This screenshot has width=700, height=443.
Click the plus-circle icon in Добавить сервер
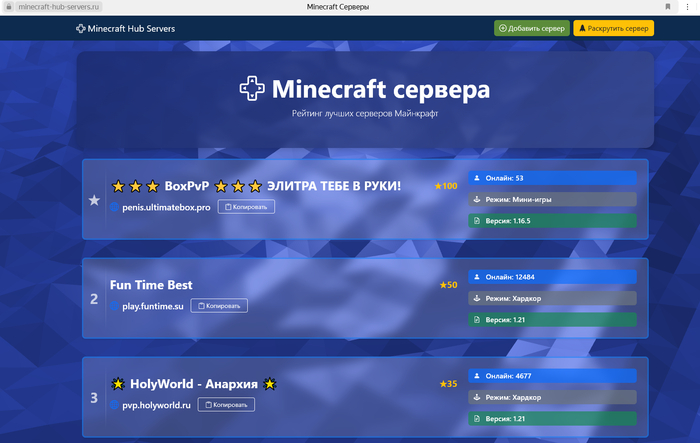pyautogui.click(x=503, y=28)
